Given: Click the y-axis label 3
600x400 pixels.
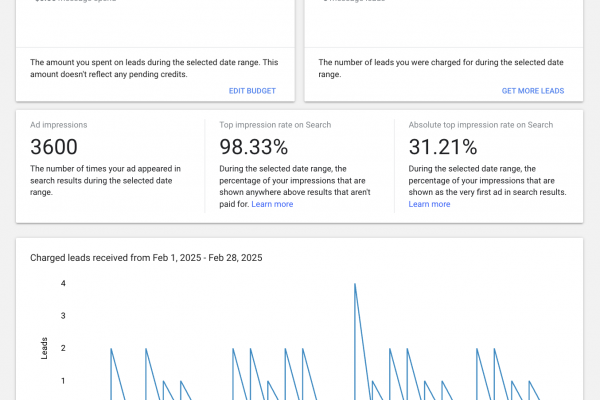Looking at the screenshot, I should point(62,316).
